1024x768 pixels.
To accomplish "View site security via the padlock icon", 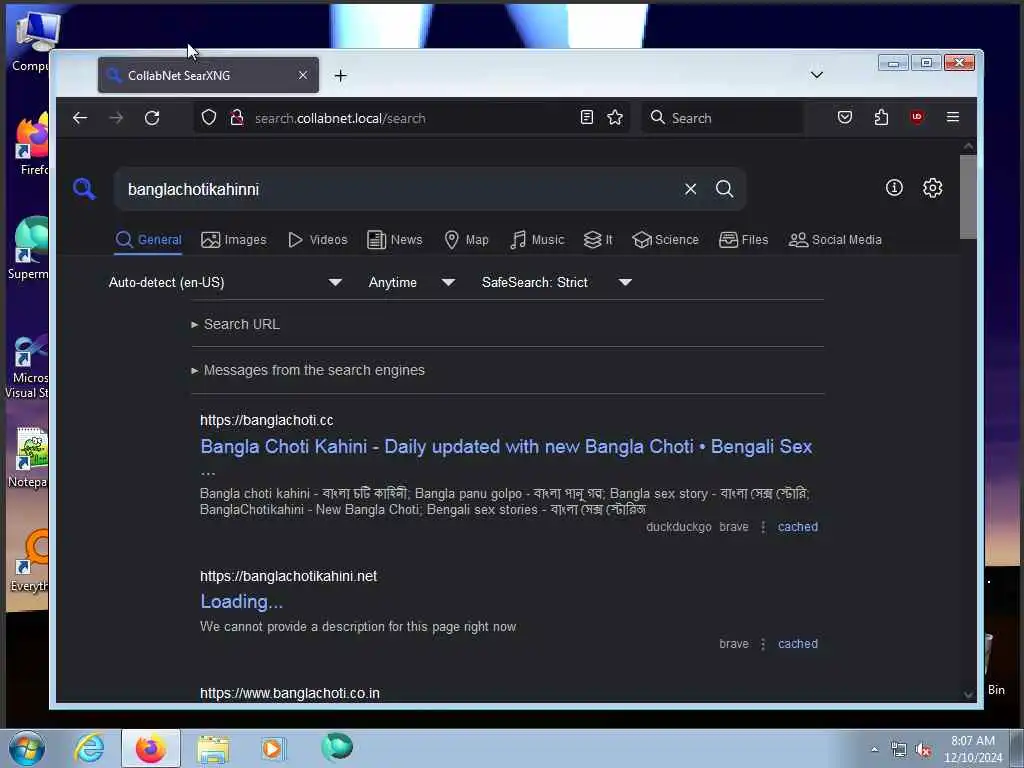I will (x=237, y=118).
